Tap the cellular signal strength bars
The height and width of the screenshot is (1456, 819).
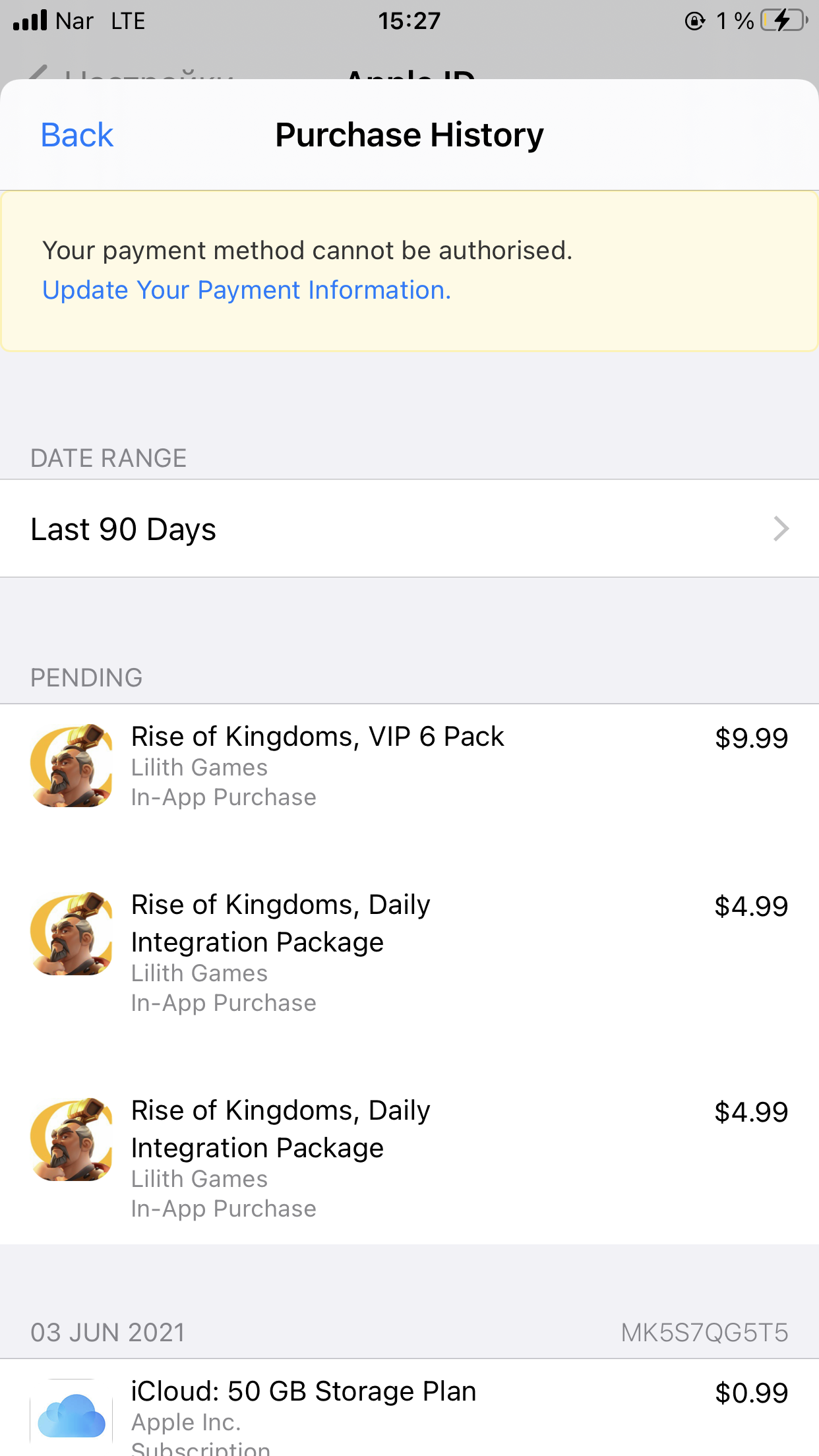[30, 20]
